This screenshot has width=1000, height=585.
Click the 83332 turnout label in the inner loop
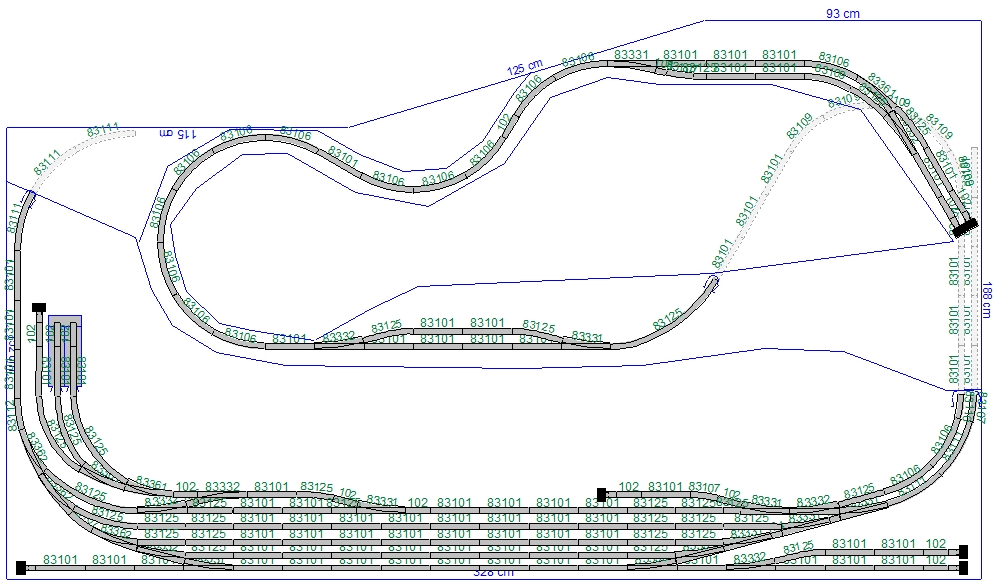tap(338, 337)
